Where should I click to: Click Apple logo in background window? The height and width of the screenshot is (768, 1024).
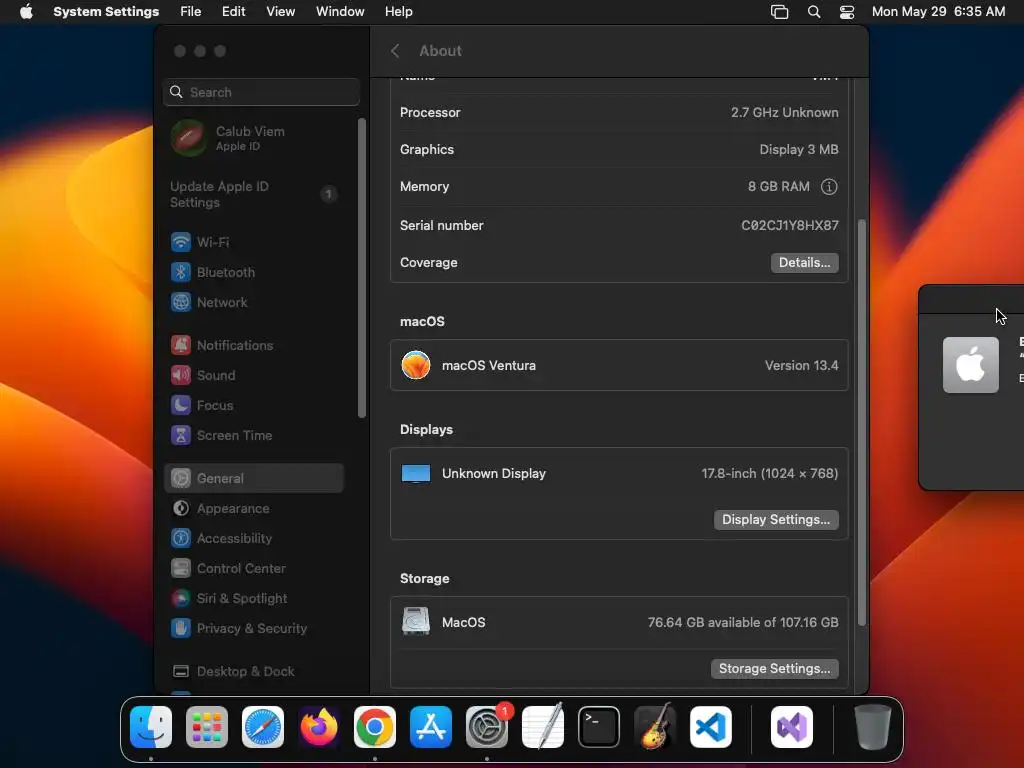click(970, 365)
